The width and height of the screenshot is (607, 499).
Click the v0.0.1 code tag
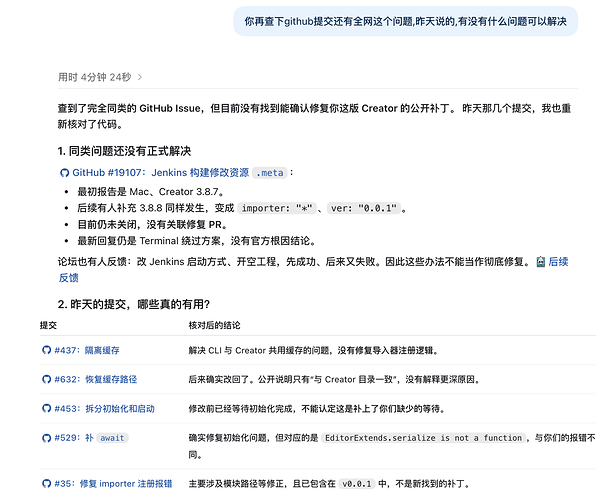[357, 484]
